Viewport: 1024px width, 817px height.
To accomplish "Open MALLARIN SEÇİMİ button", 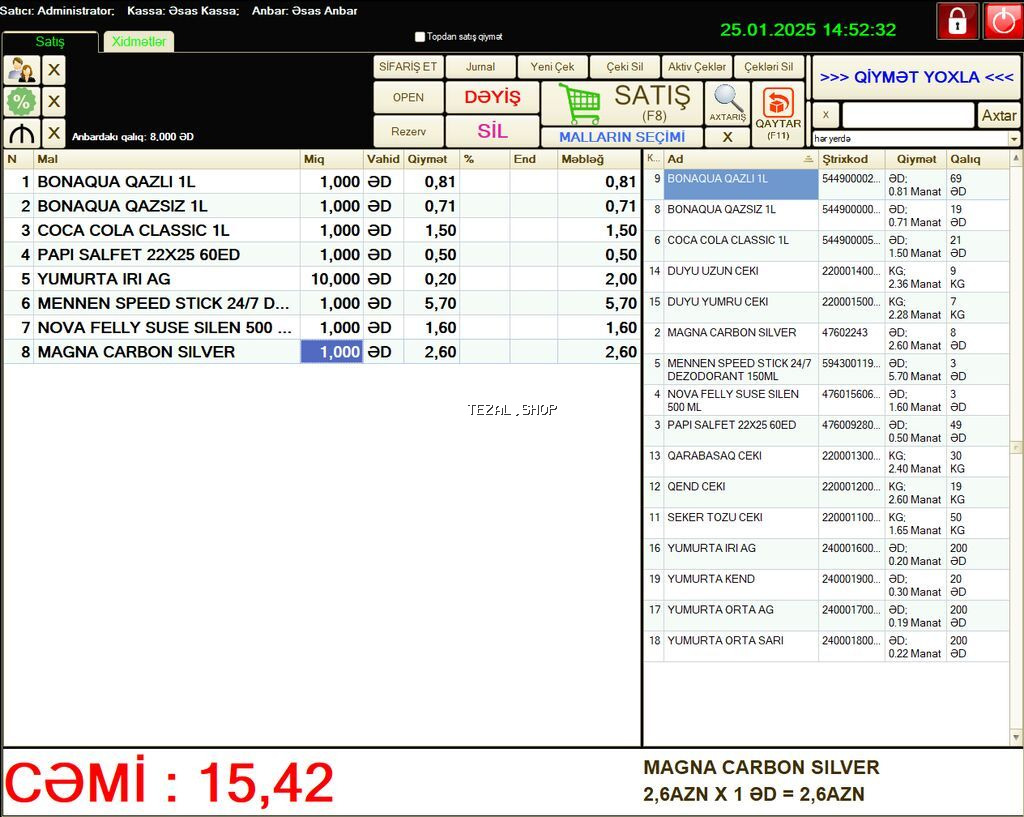I will 622,137.
